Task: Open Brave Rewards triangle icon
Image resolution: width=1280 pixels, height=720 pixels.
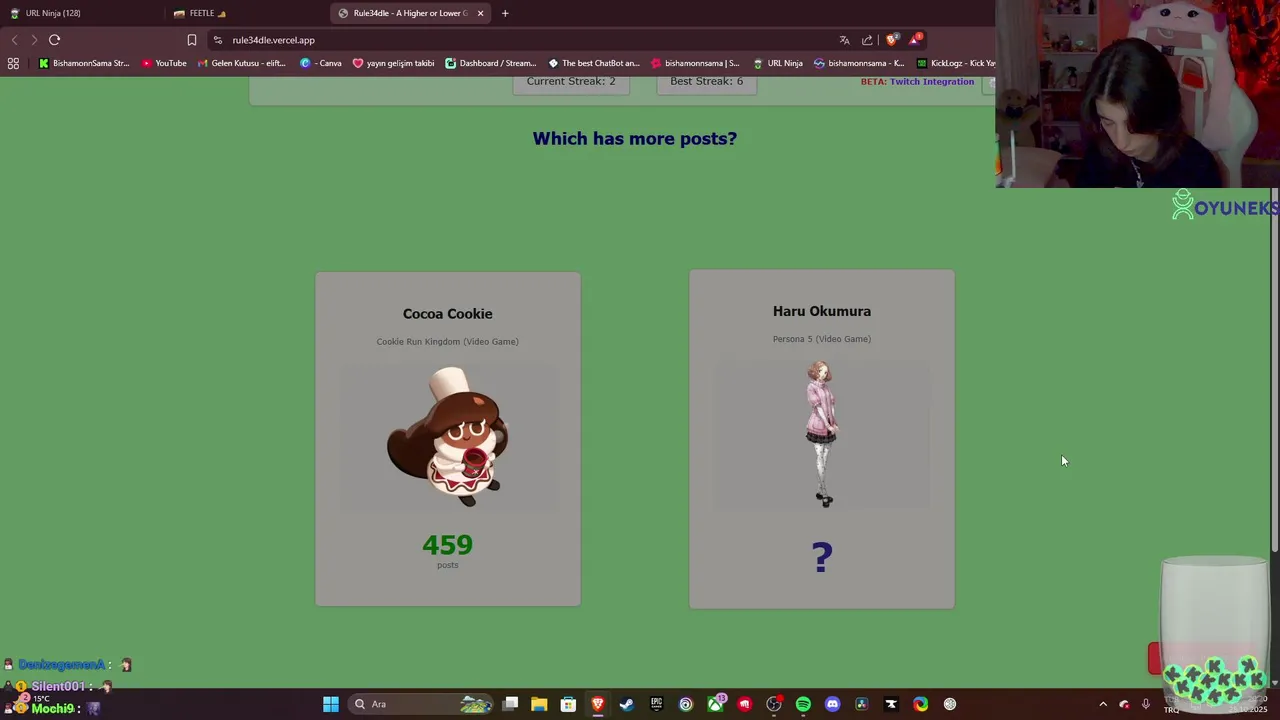Action: [915, 40]
